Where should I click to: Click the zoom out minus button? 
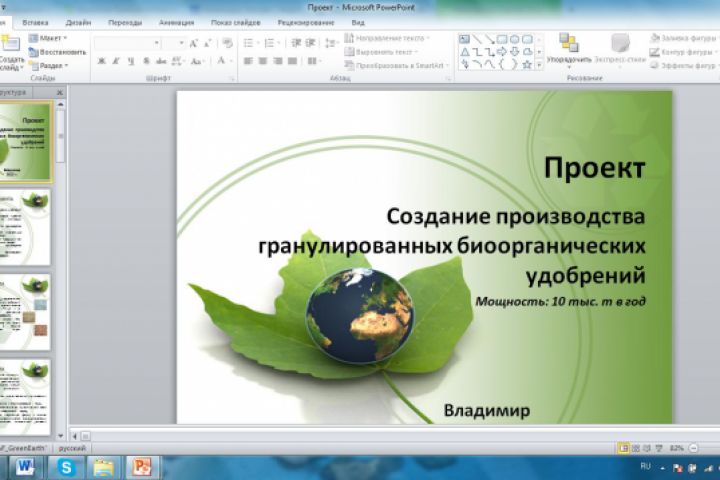(x=693, y=448)
